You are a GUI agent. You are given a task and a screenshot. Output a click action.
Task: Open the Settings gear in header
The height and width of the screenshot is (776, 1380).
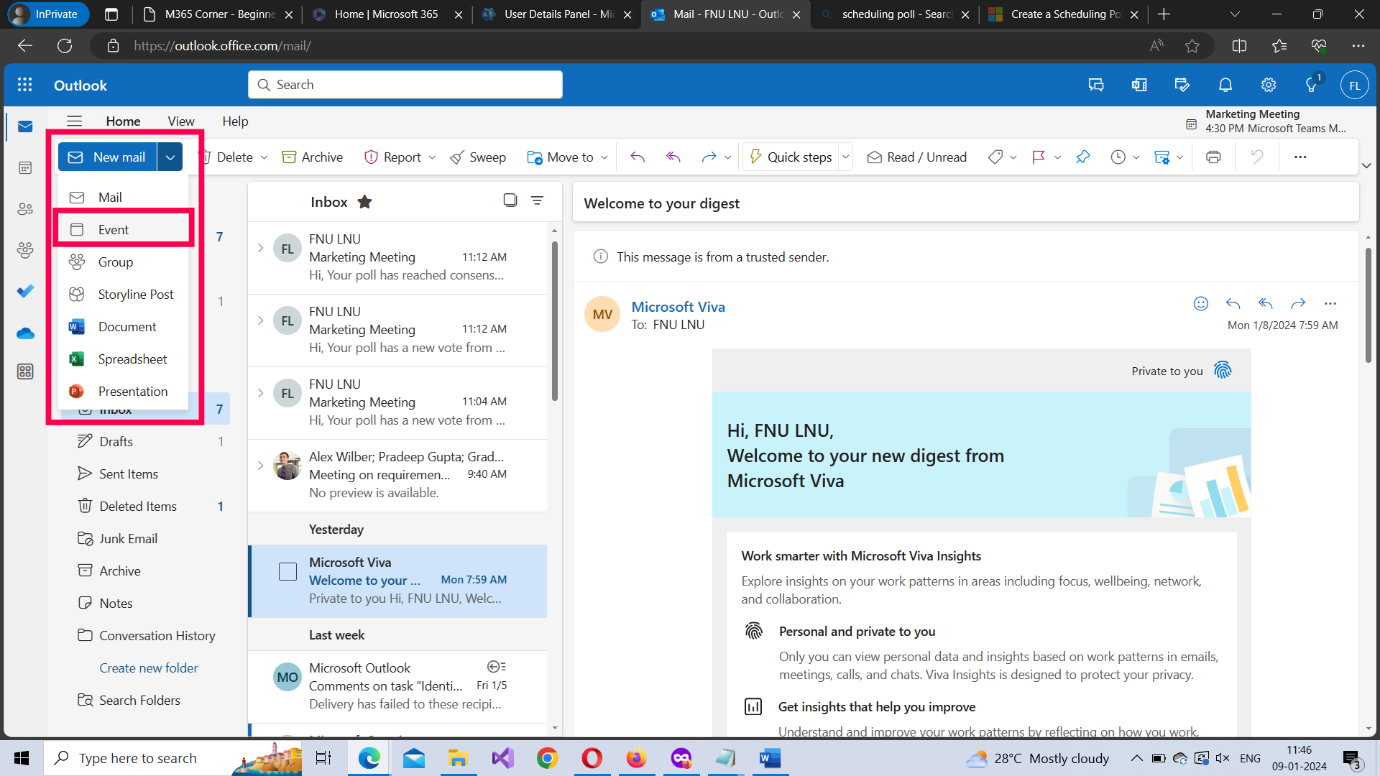tap(1268, 85)
